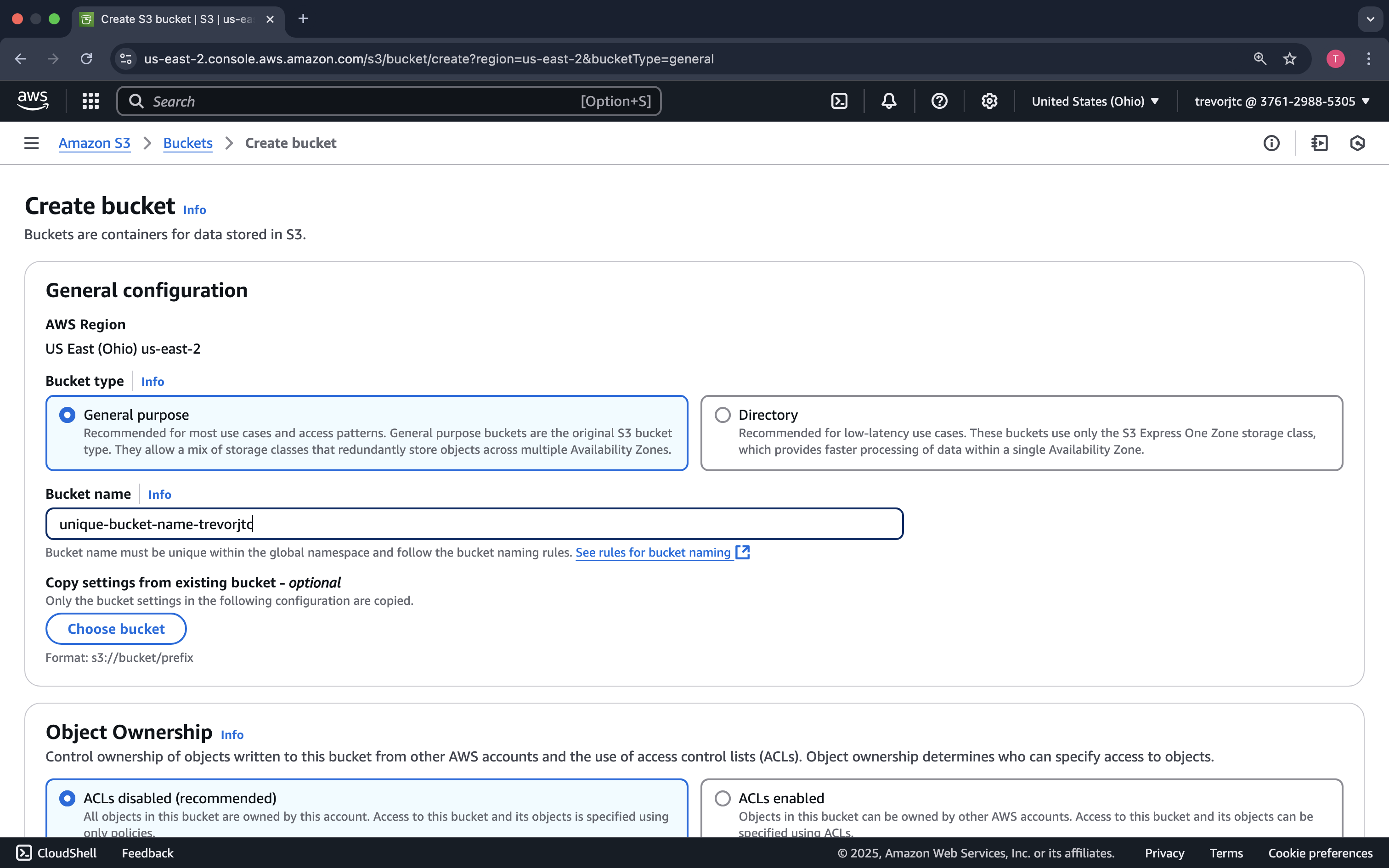Open the rules for bucket naming link
This screenshot has height=868, width=1389.
pyautogui.click(x=654, y=552)
